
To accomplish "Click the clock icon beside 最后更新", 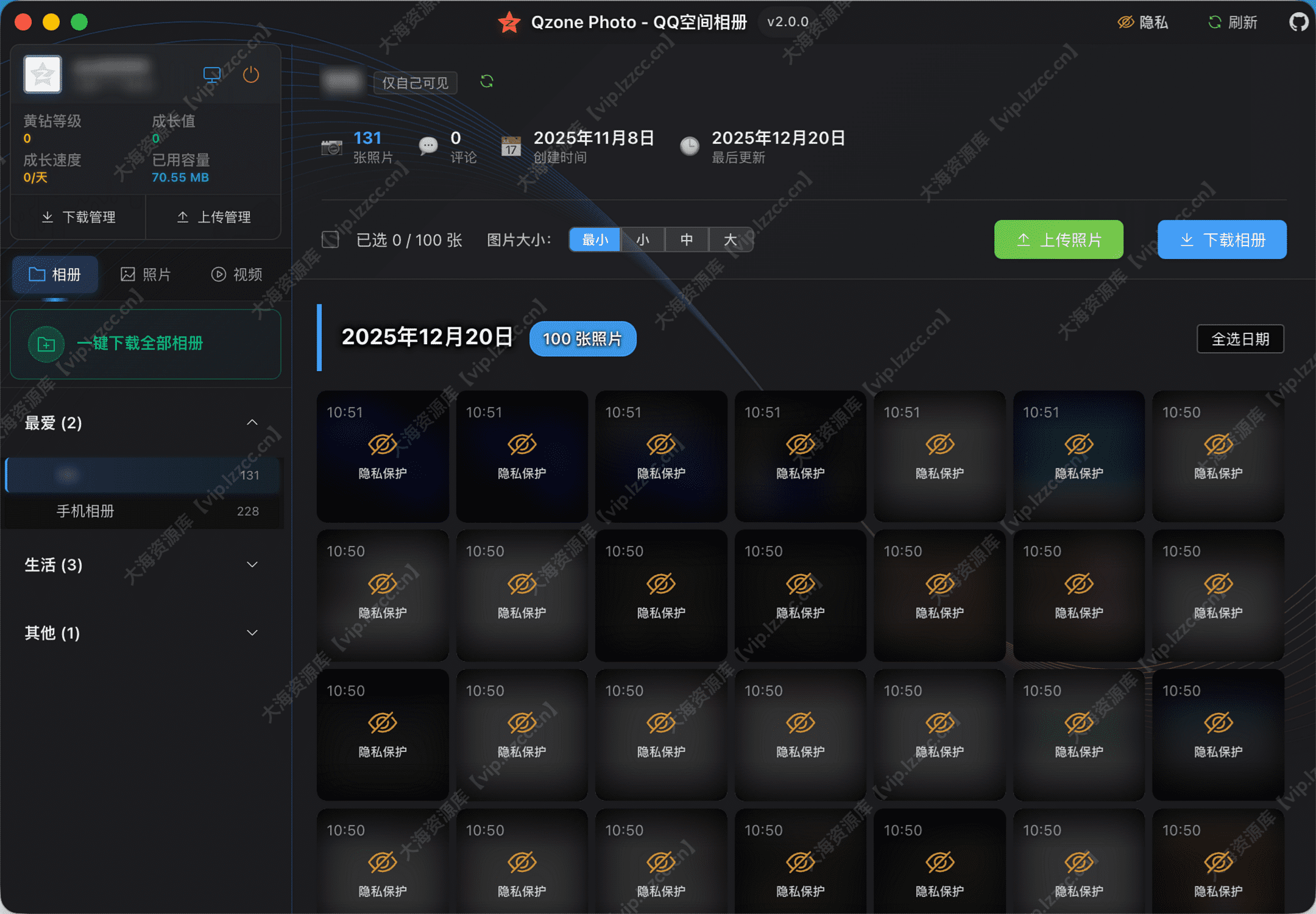I will pyautogui.click(x=690, y=146).
